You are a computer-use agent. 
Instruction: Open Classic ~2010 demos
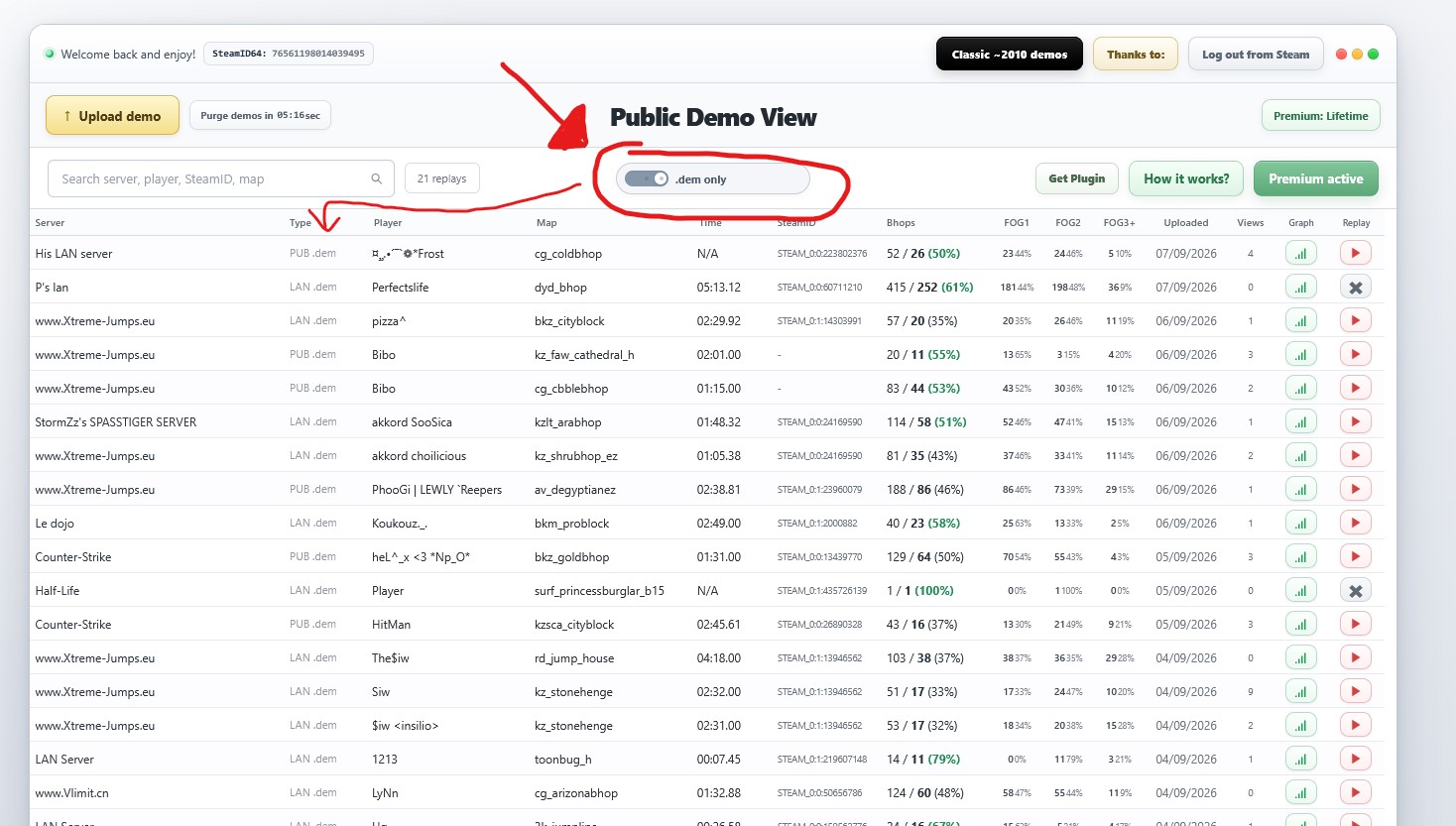pyautogui.click(x=1010, y=55)
